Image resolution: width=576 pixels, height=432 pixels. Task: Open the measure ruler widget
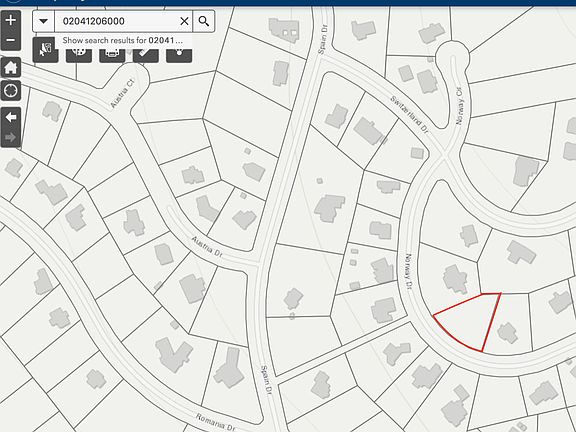(x=146, y=53)
